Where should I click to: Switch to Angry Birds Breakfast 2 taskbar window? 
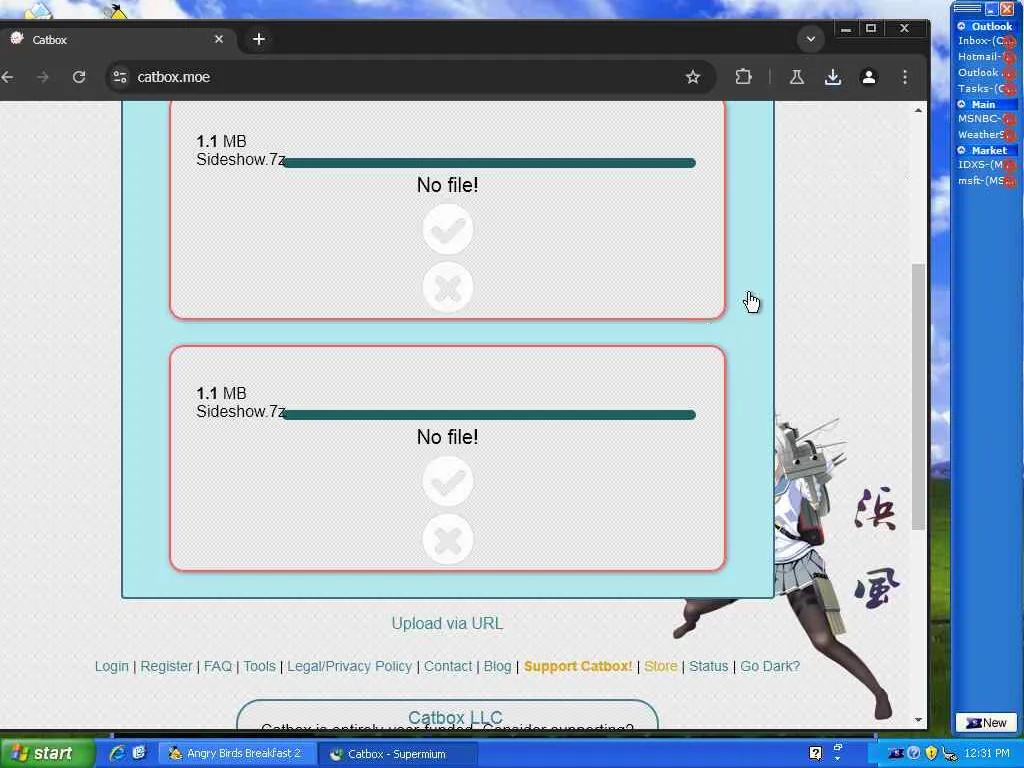(x=237, y=754)
